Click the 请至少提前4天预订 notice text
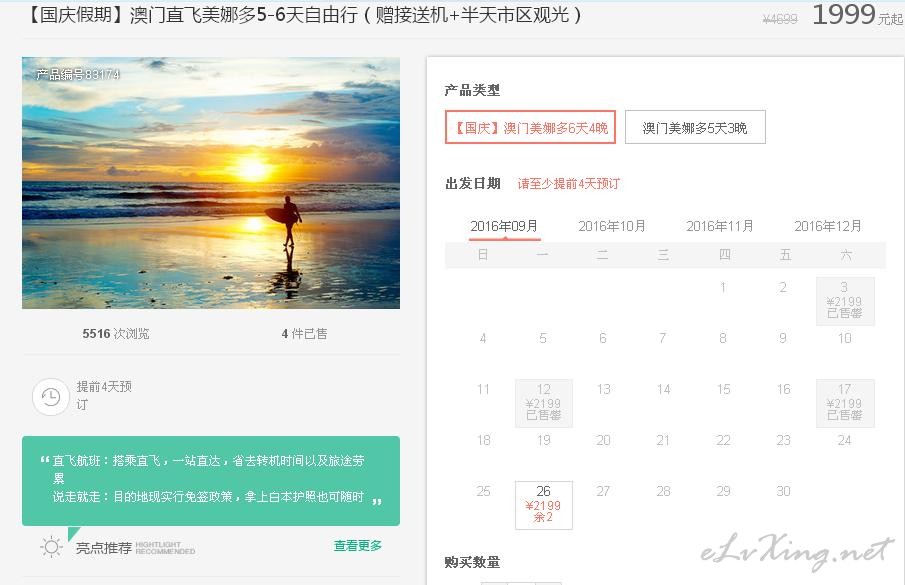Screen dimensions: 905x585 (569, 184)
